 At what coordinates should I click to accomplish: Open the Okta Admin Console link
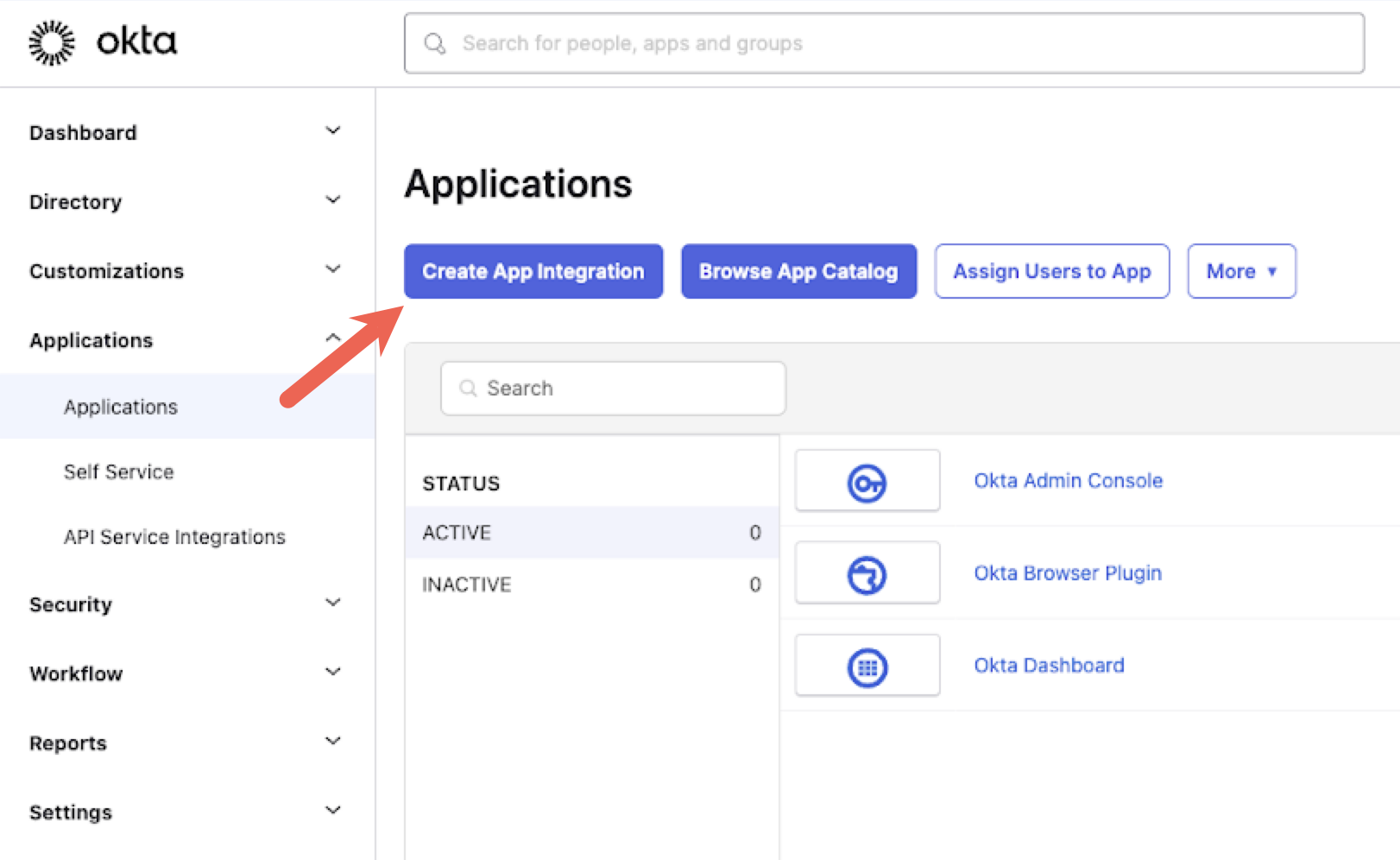tap(1069, 480)
